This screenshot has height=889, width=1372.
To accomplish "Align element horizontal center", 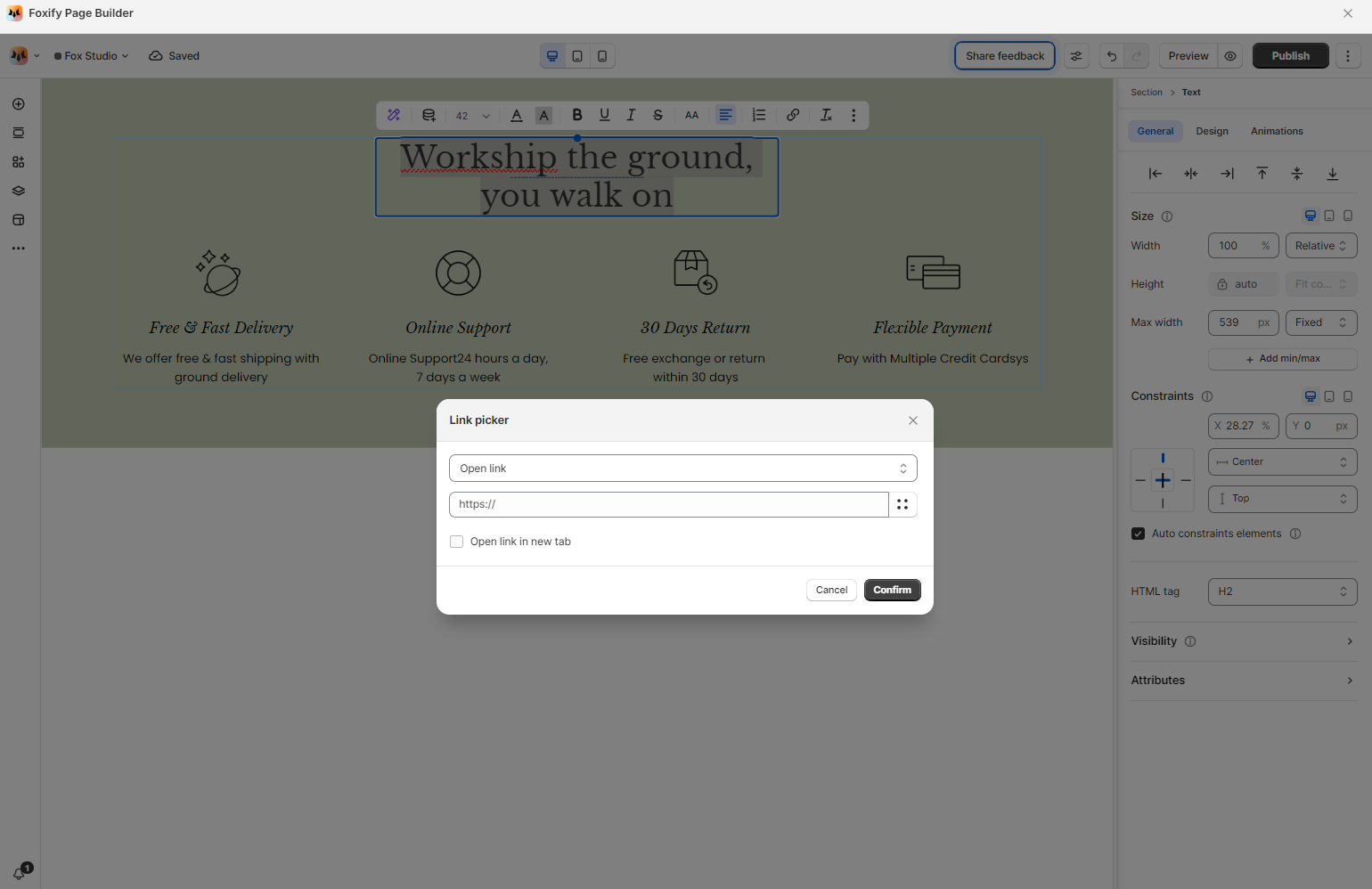I will coord(1191,174).
